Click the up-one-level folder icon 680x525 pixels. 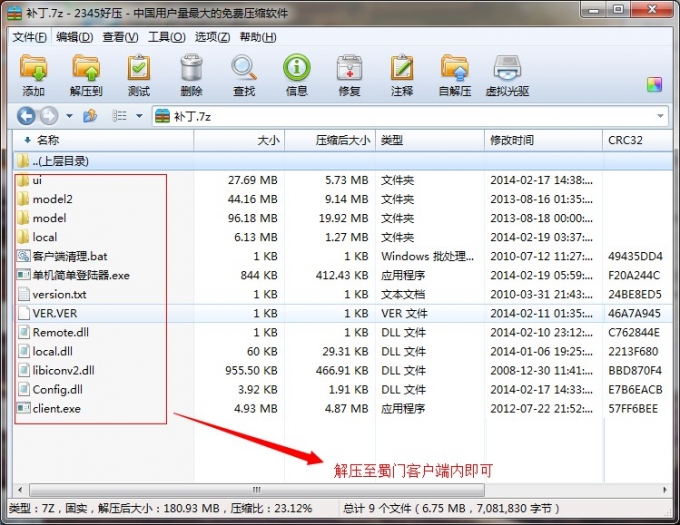(x=90, y=116)
